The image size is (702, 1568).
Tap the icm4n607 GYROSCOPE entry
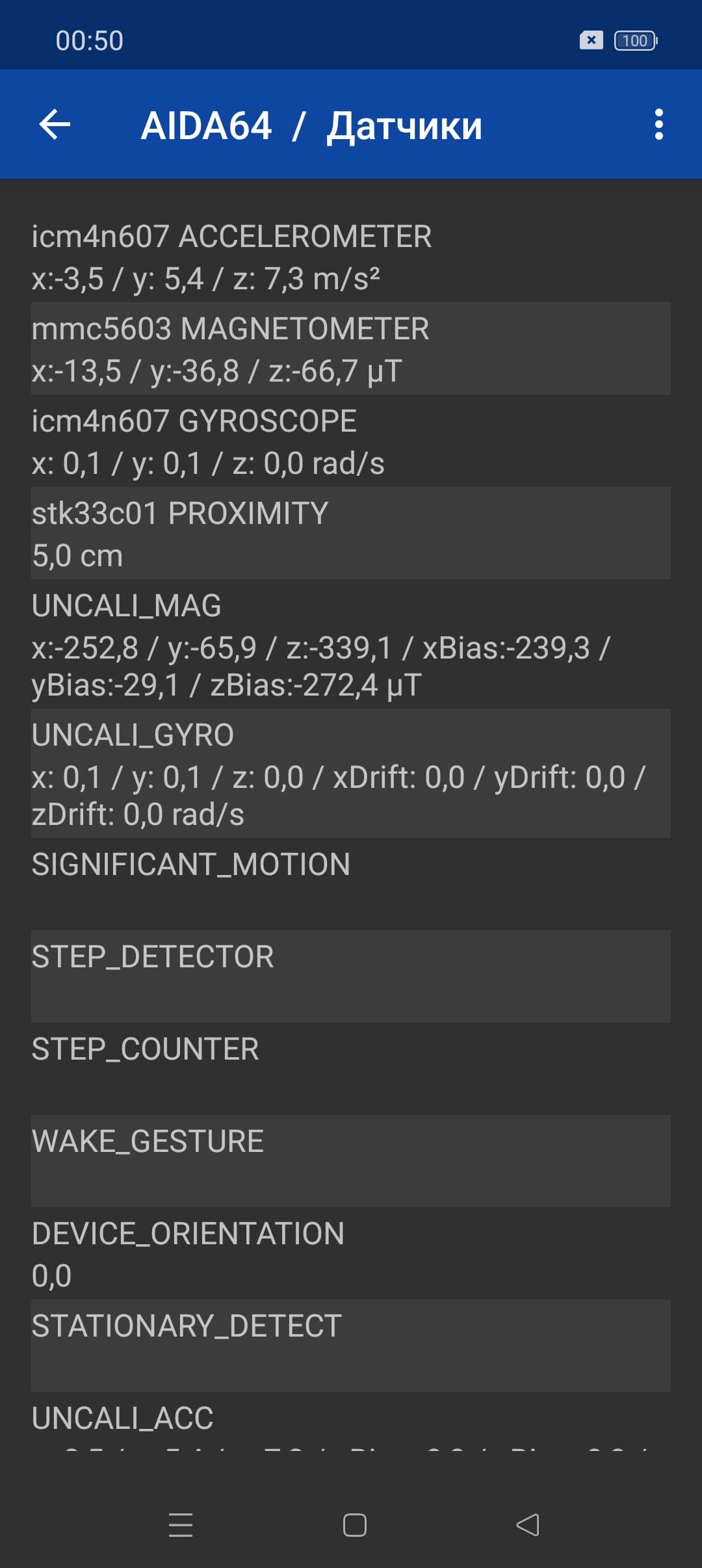351,441
